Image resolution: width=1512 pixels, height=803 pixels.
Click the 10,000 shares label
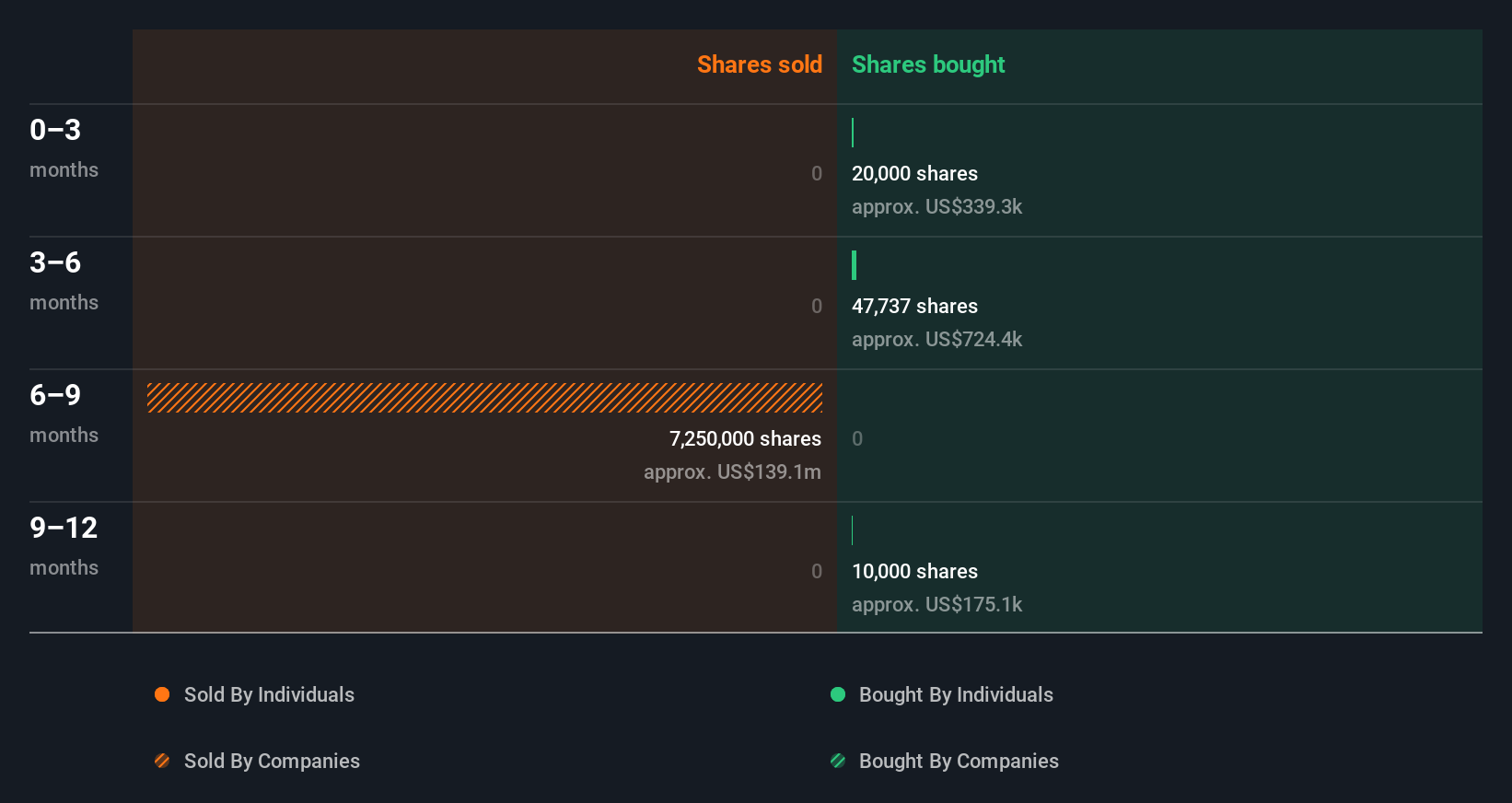914,571
